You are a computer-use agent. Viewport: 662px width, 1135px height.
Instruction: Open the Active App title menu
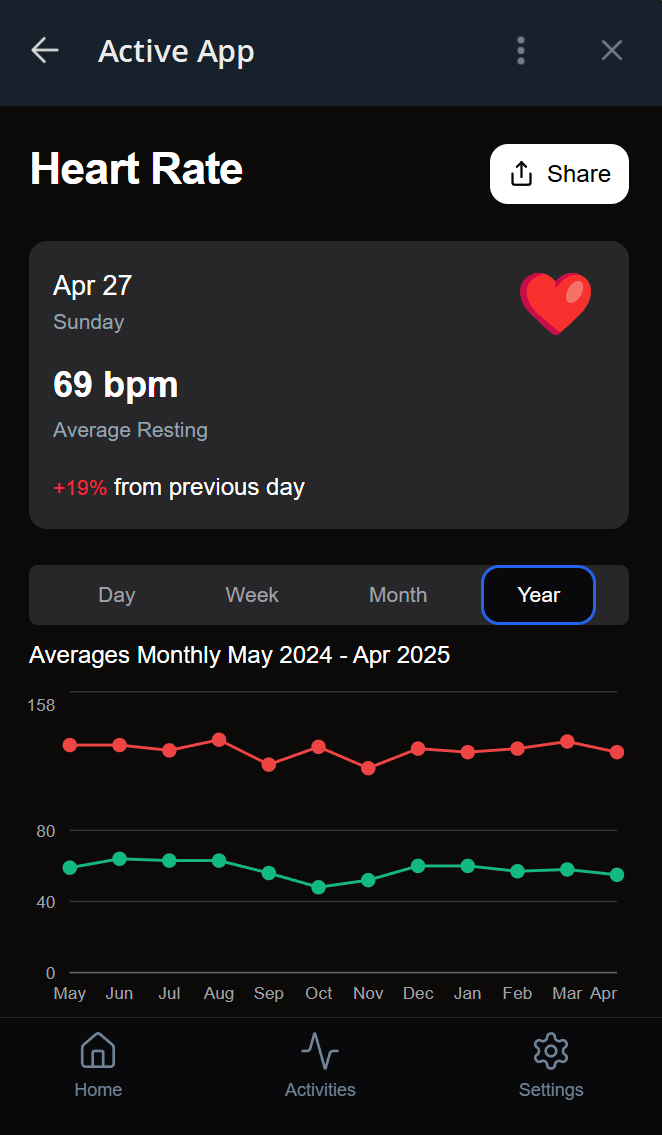[176, 50]
